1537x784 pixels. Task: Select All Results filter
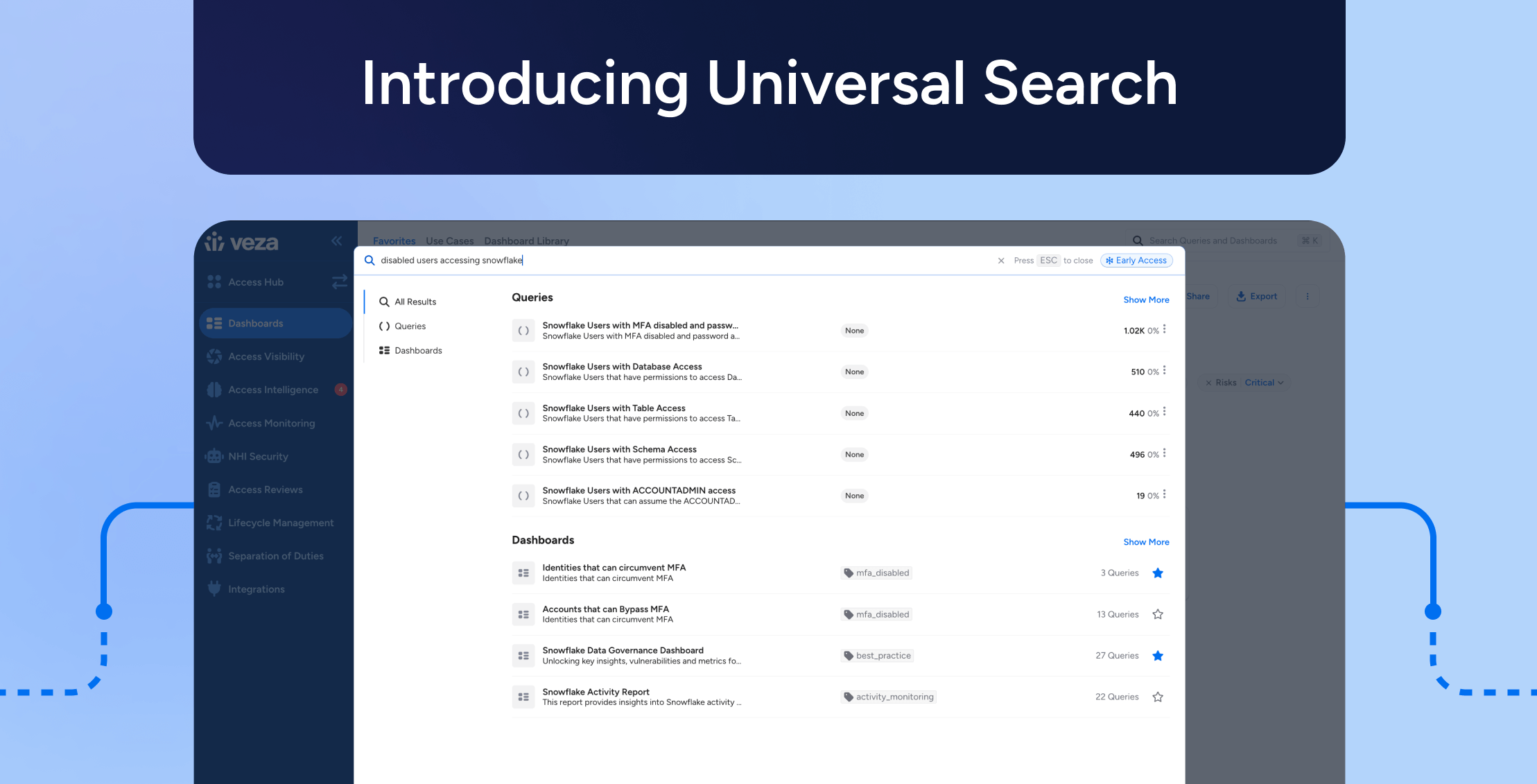(x=408, y=302)
